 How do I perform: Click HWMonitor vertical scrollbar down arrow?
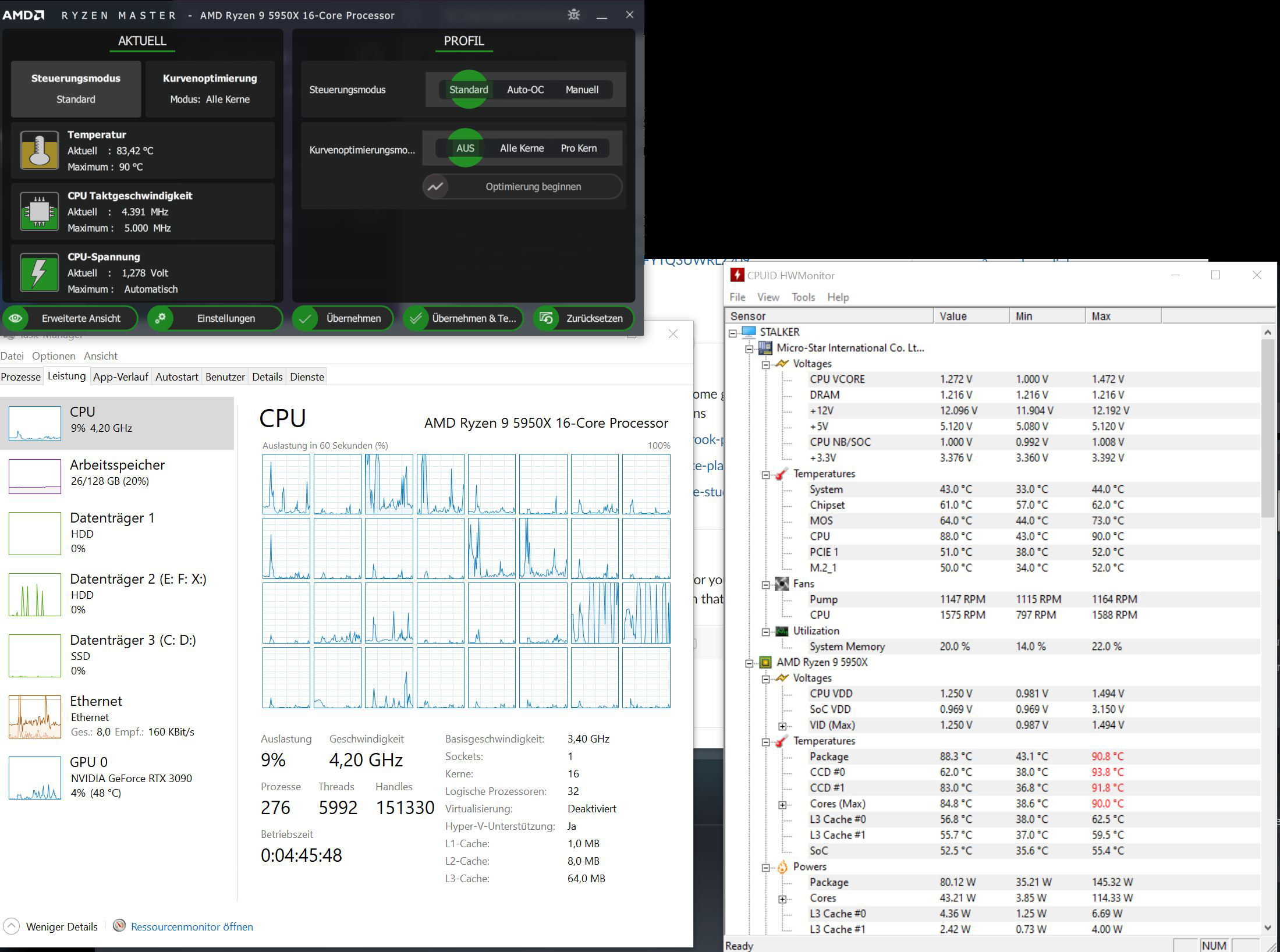[x=1268, y=928]
